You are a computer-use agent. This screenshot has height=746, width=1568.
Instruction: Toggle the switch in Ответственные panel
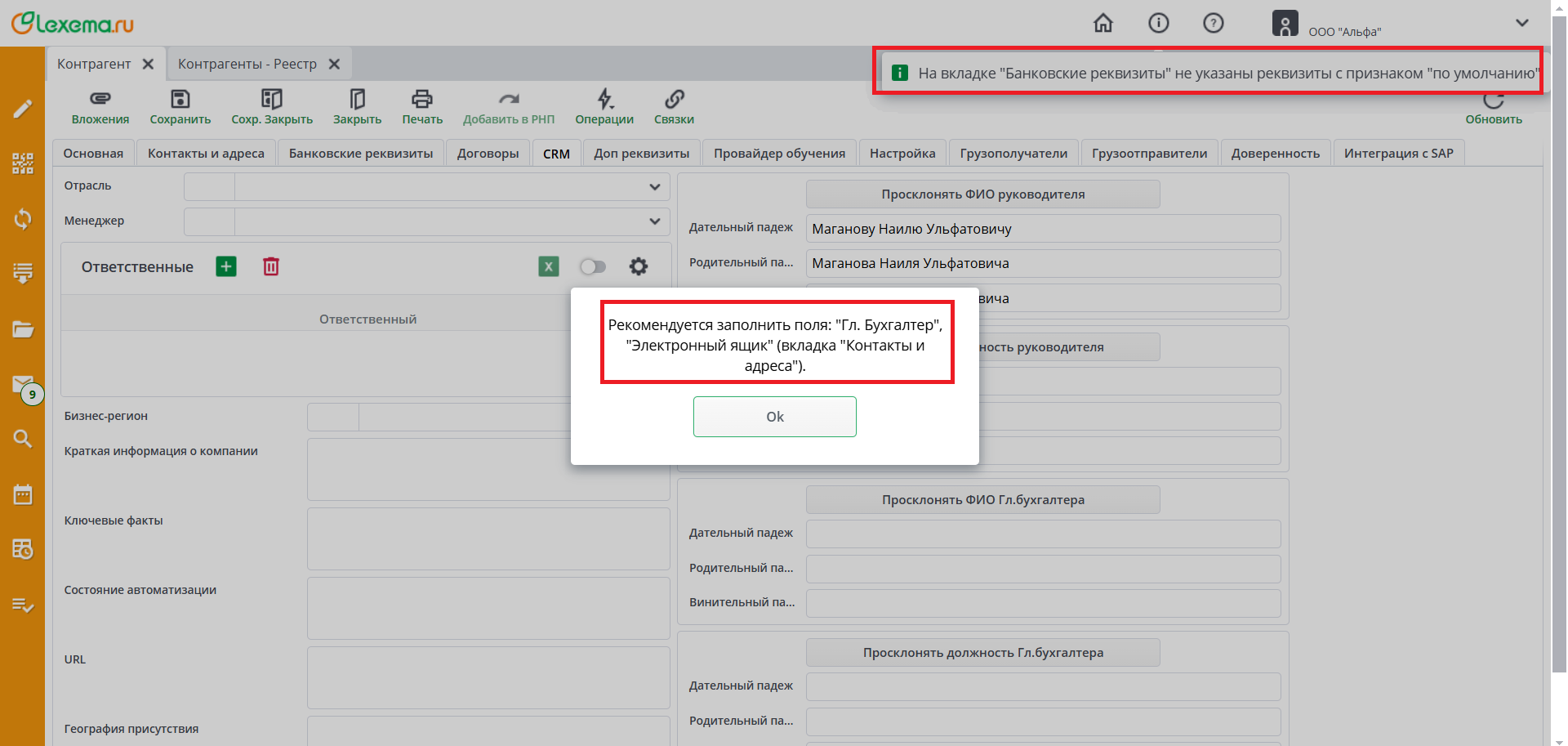click(593, 266)
